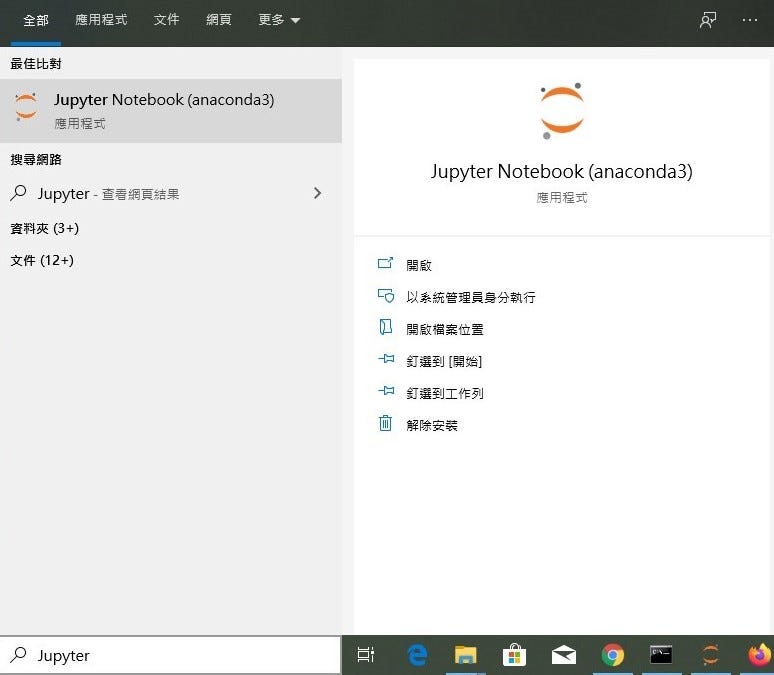Choose 以系統管理員身分執行
Viewport: 774px width, 675px height.
point(470,297)
